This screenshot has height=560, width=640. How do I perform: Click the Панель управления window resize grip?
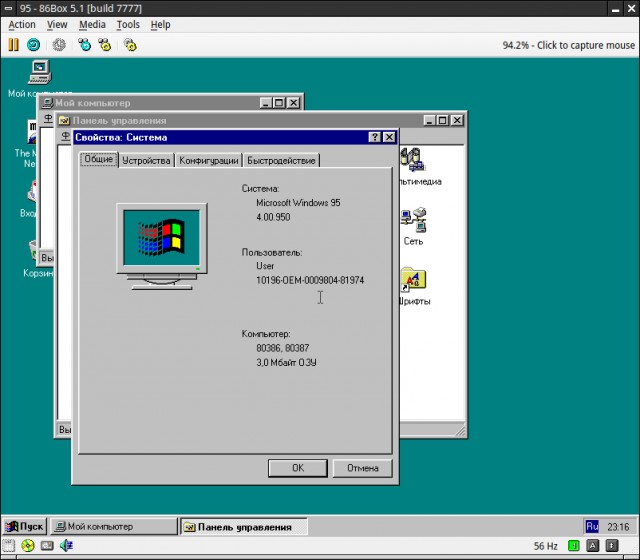460,431
